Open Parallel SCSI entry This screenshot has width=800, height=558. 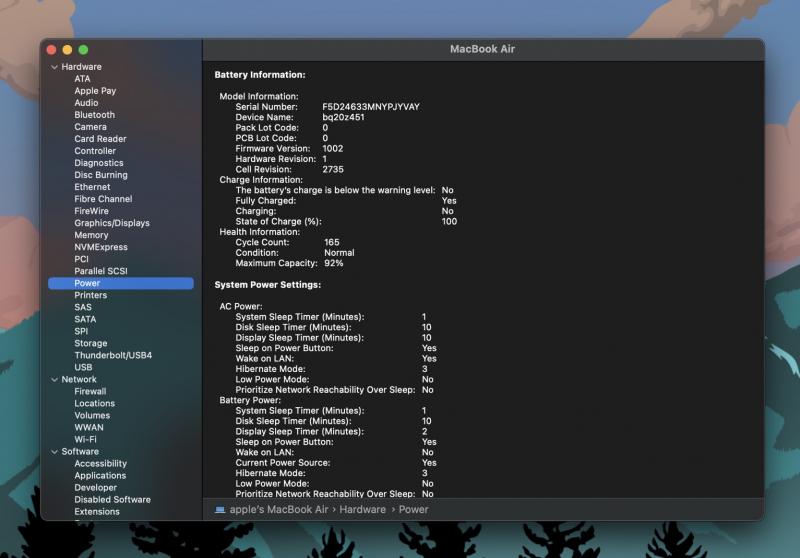[101, 271]
